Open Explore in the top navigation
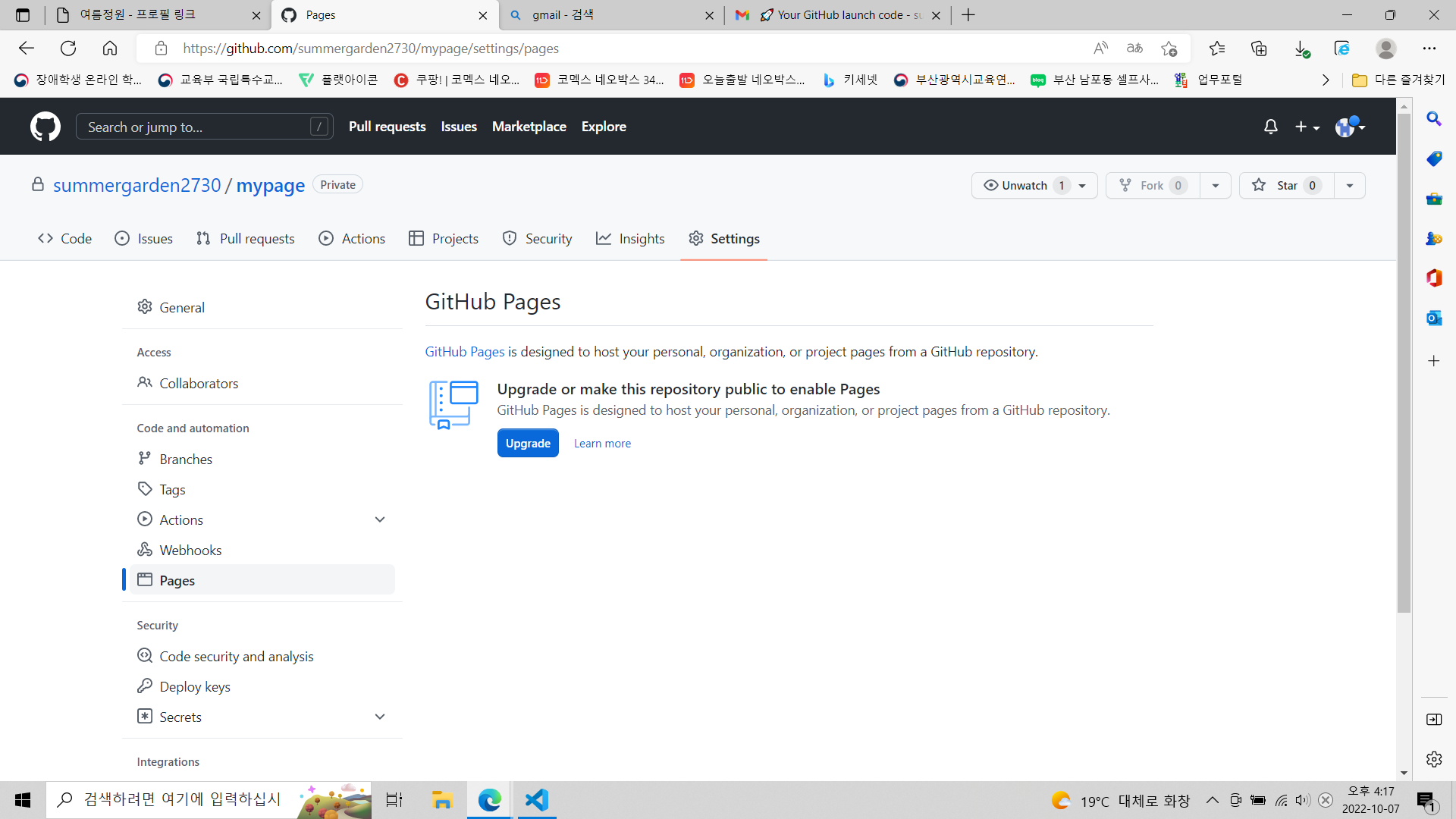 coord(604,127)
